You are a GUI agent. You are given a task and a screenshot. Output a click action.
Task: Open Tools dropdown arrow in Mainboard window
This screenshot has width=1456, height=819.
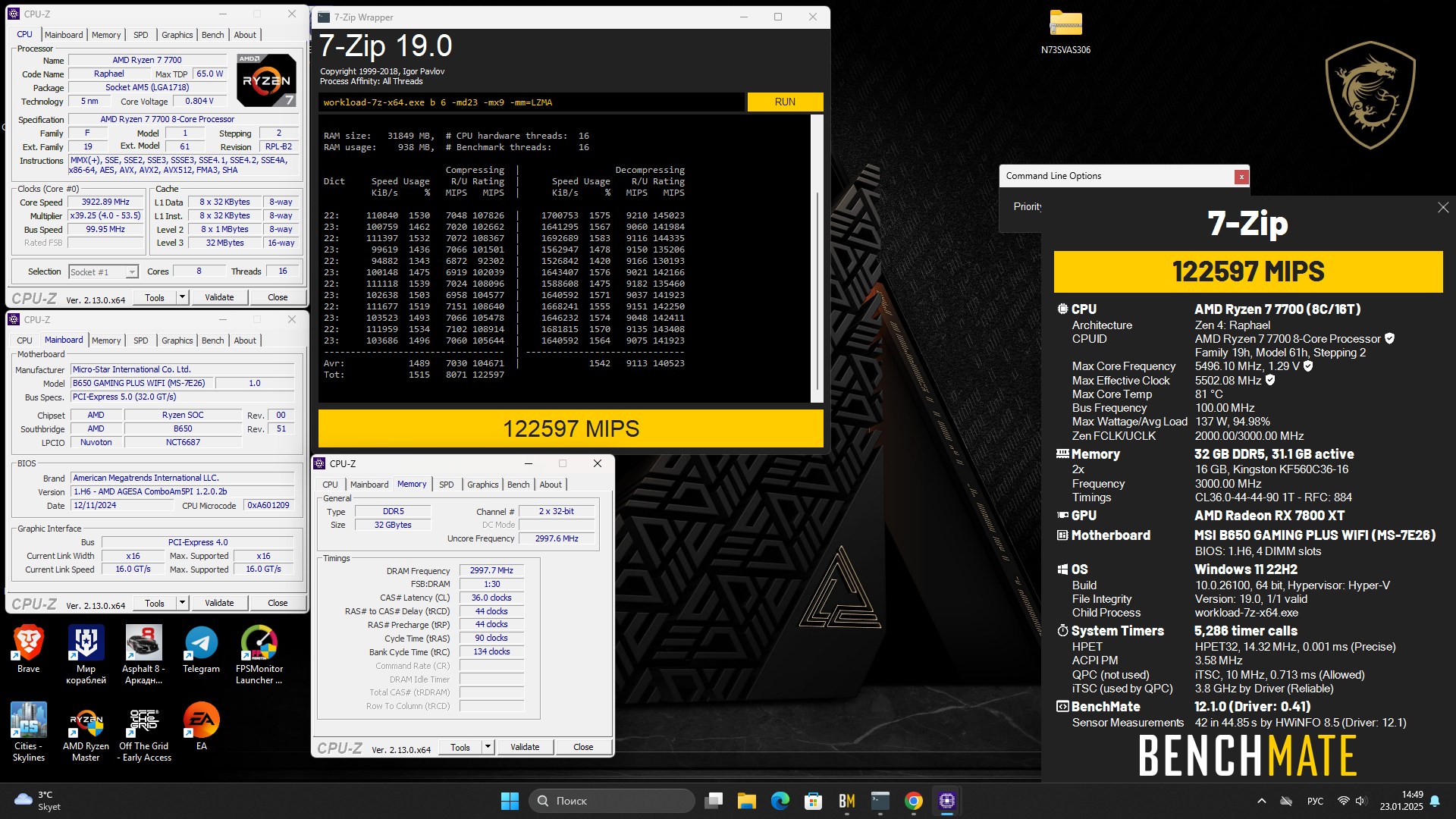pyautogui.click(x=182, y=603)
